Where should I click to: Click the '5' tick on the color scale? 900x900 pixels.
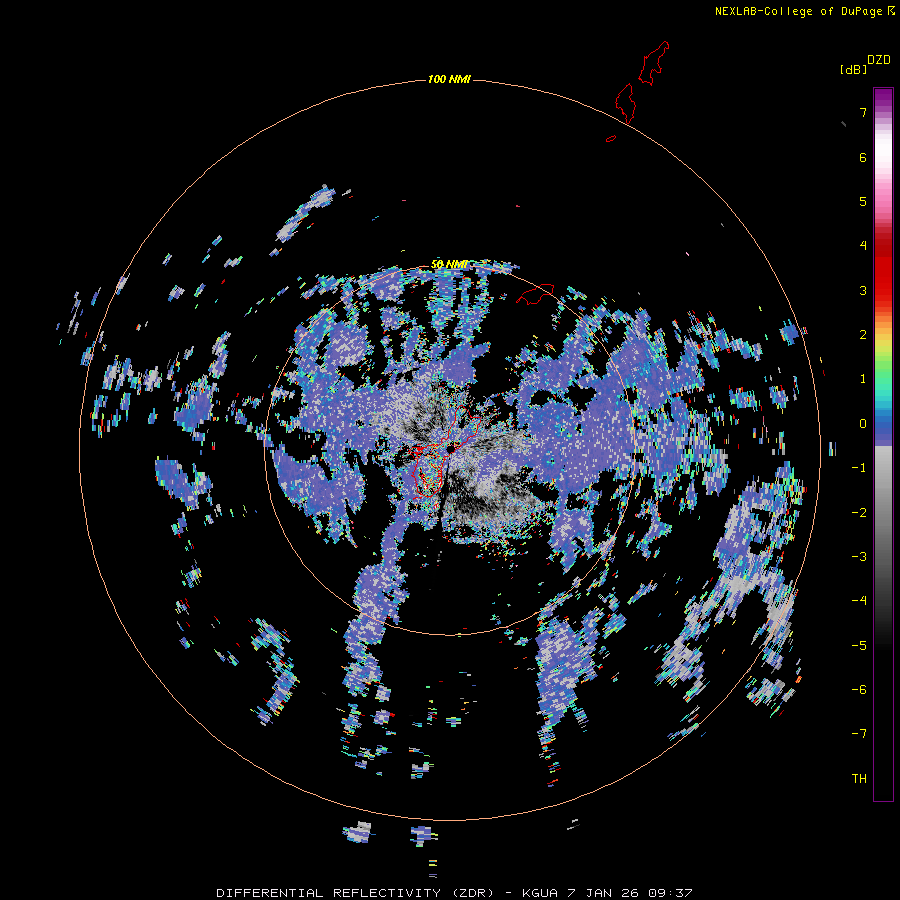pyautogui.click(x=863, y=201)
